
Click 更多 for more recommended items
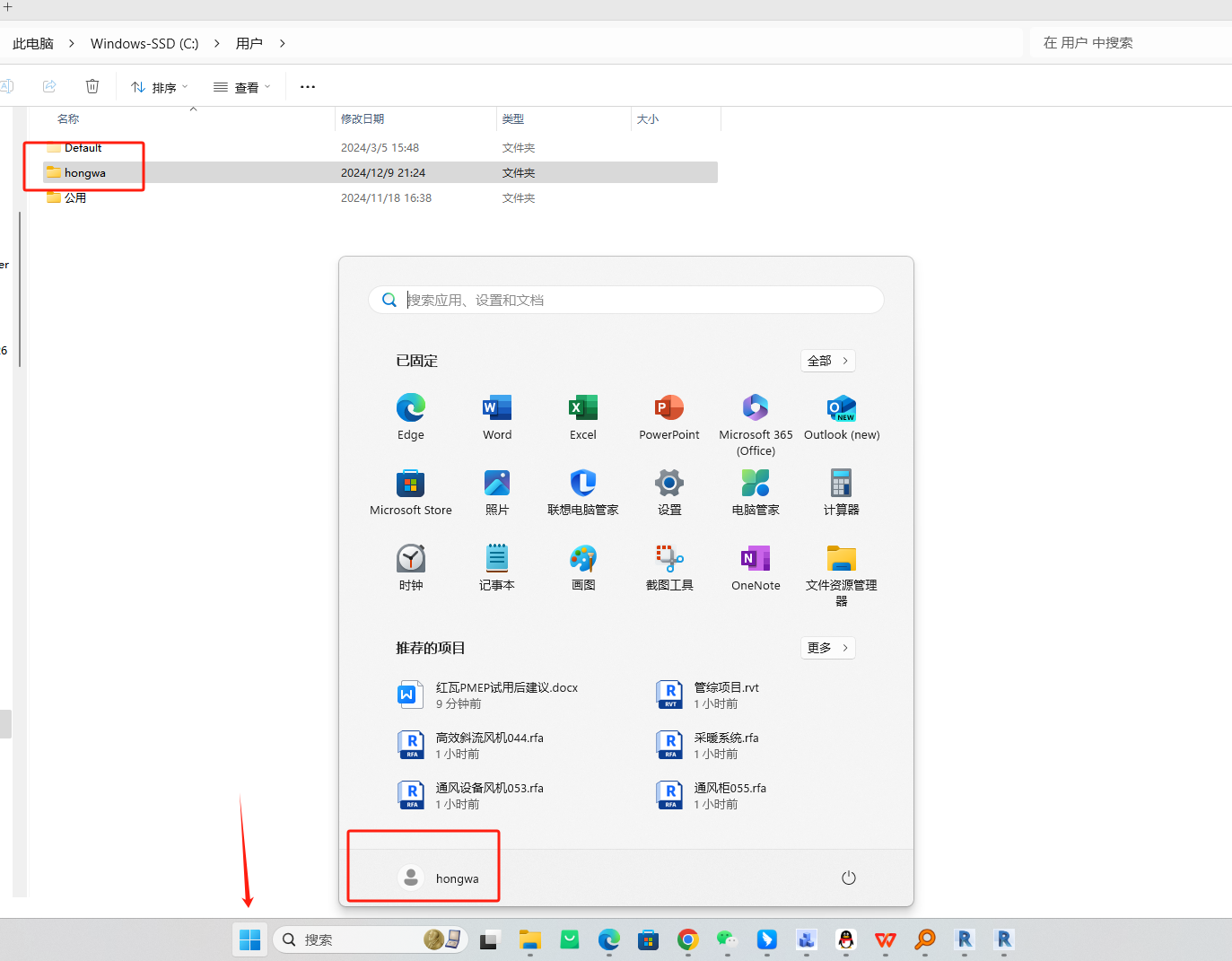click(x=827, y=648)
